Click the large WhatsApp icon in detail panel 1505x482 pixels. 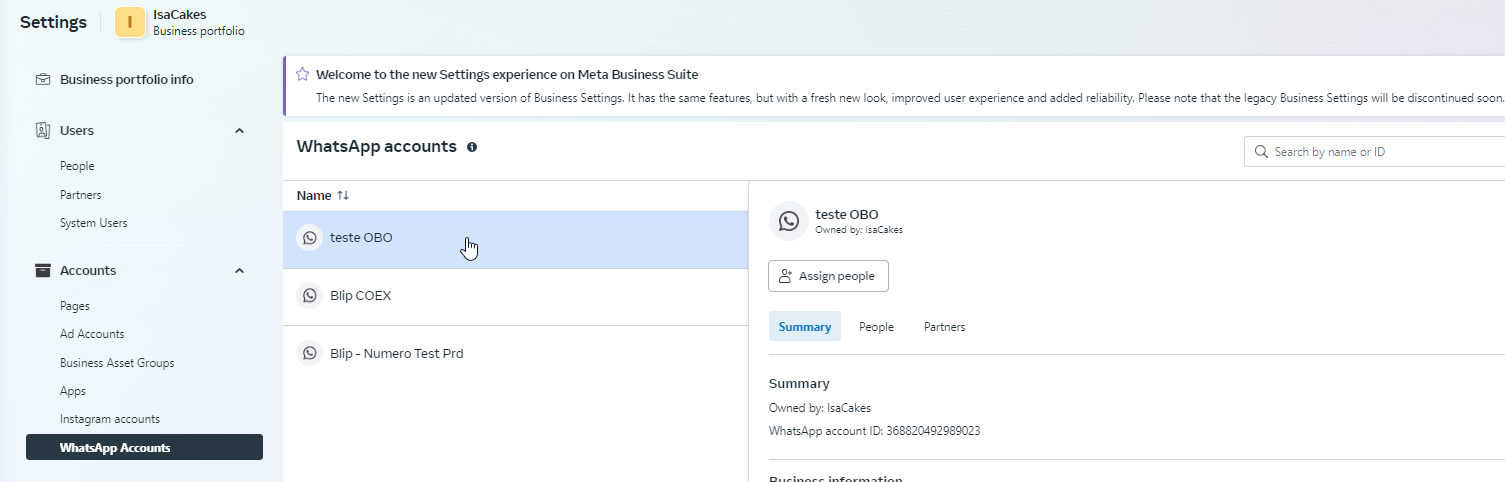789,221
